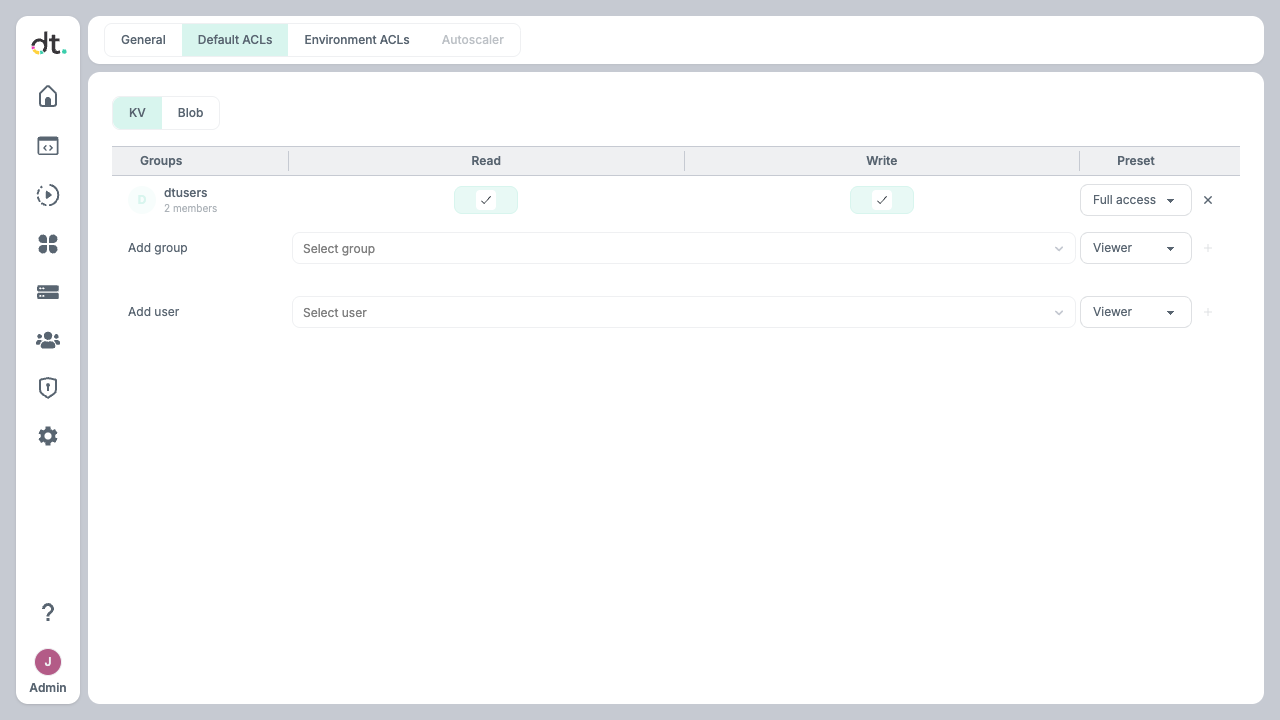Remove the dtusers group row
1280x720 pixels.
1208,200
